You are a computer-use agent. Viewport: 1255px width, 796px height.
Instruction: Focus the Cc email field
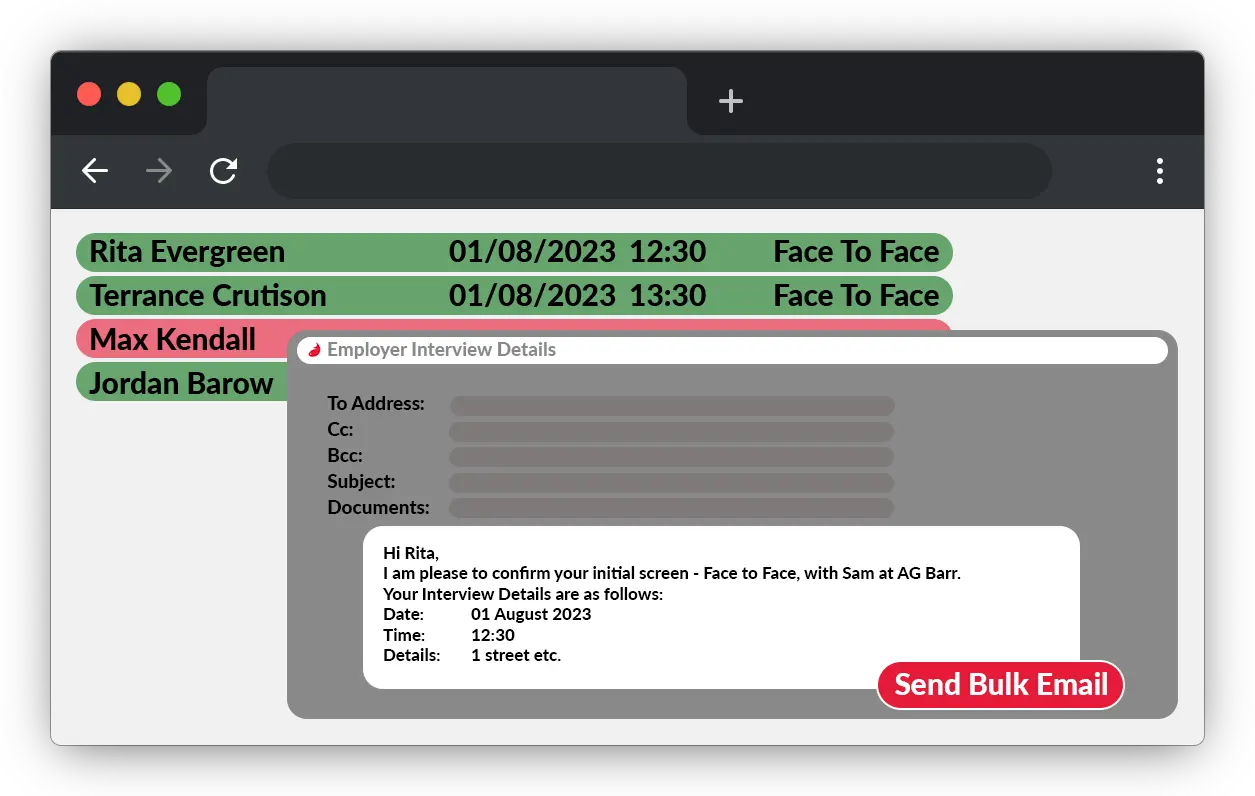click(671, 431)
